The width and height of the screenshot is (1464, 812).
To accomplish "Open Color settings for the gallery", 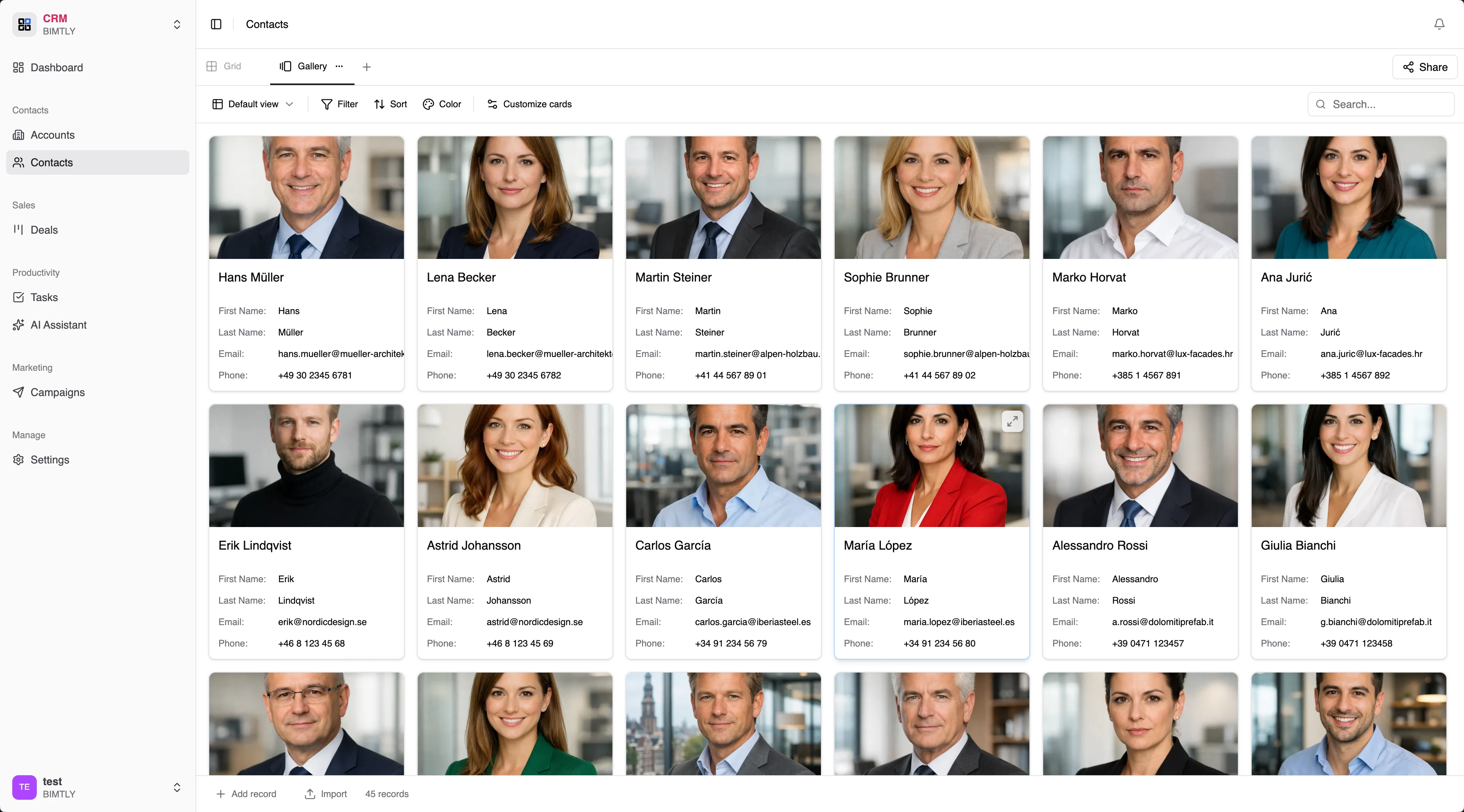I will pos(441,104).
